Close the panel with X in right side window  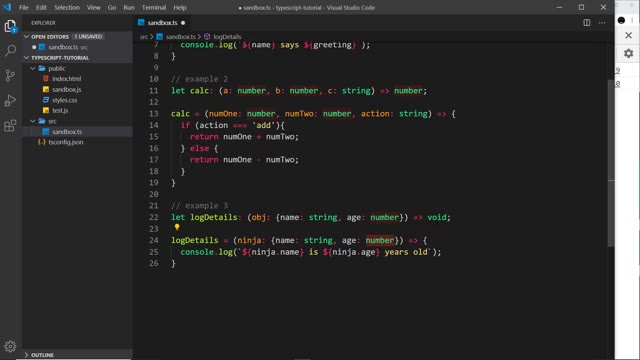pos(629,36)
